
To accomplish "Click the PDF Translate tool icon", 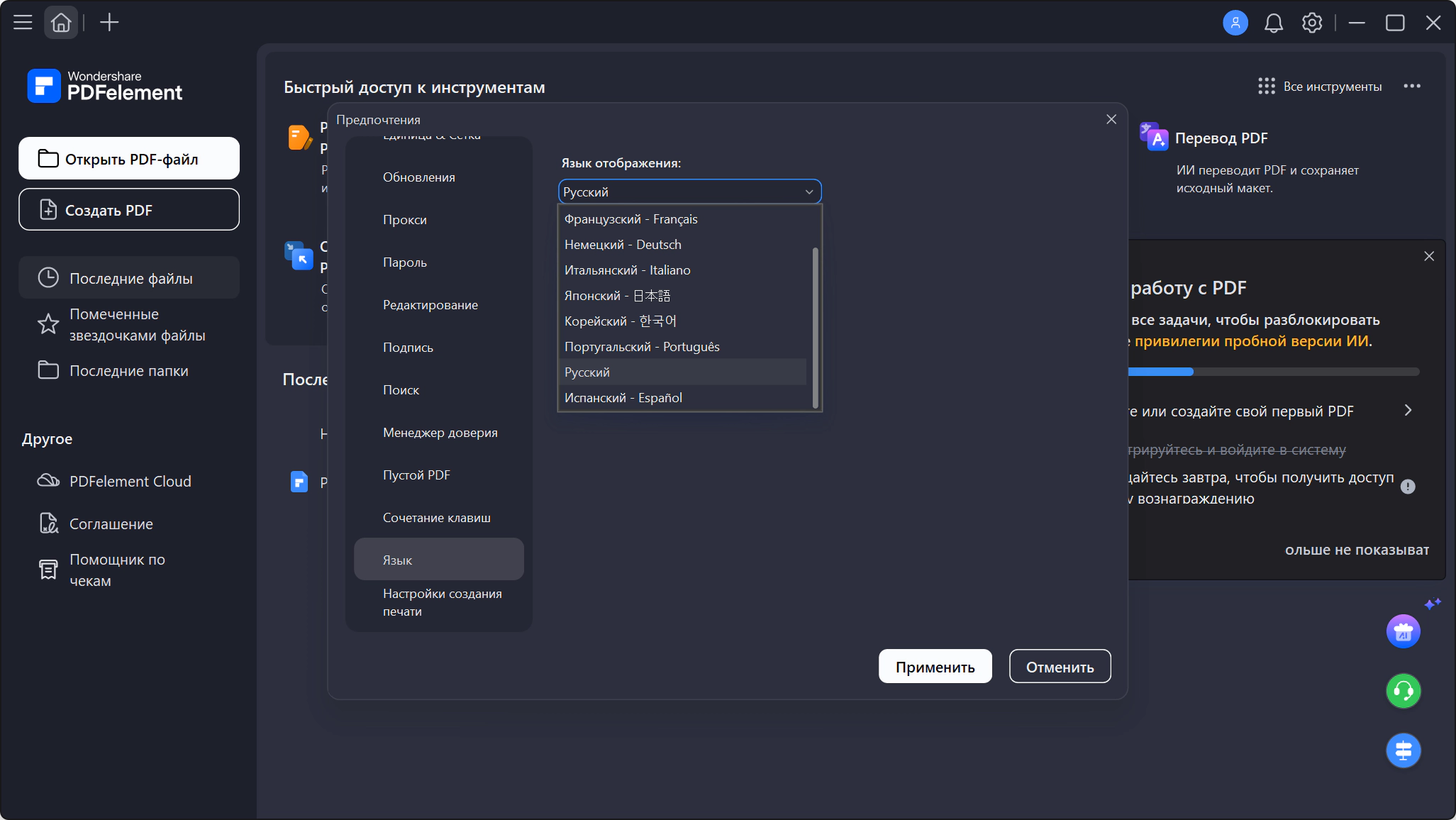I will [1153, 137].
